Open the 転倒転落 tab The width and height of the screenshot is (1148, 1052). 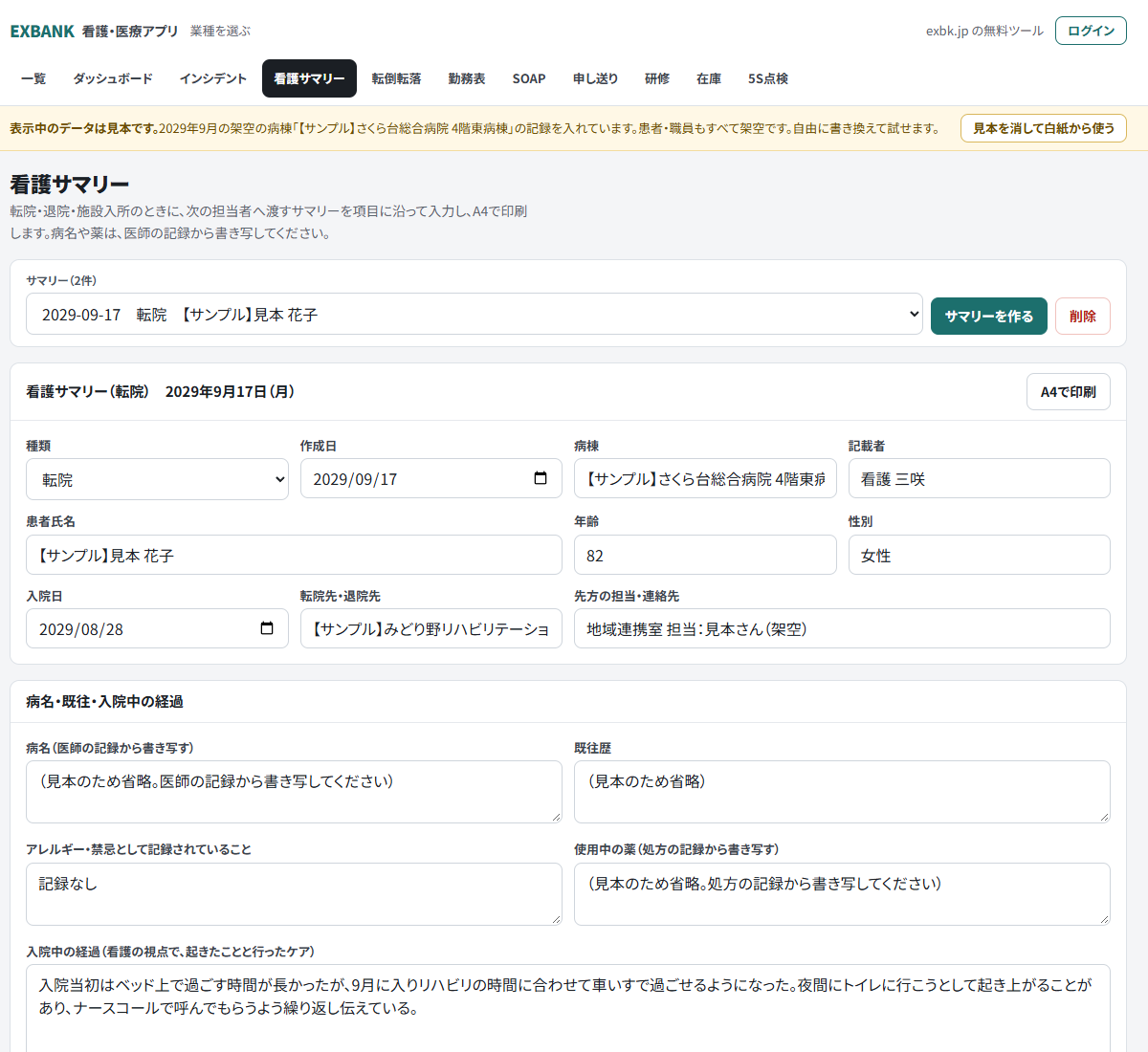click(397, 78)
